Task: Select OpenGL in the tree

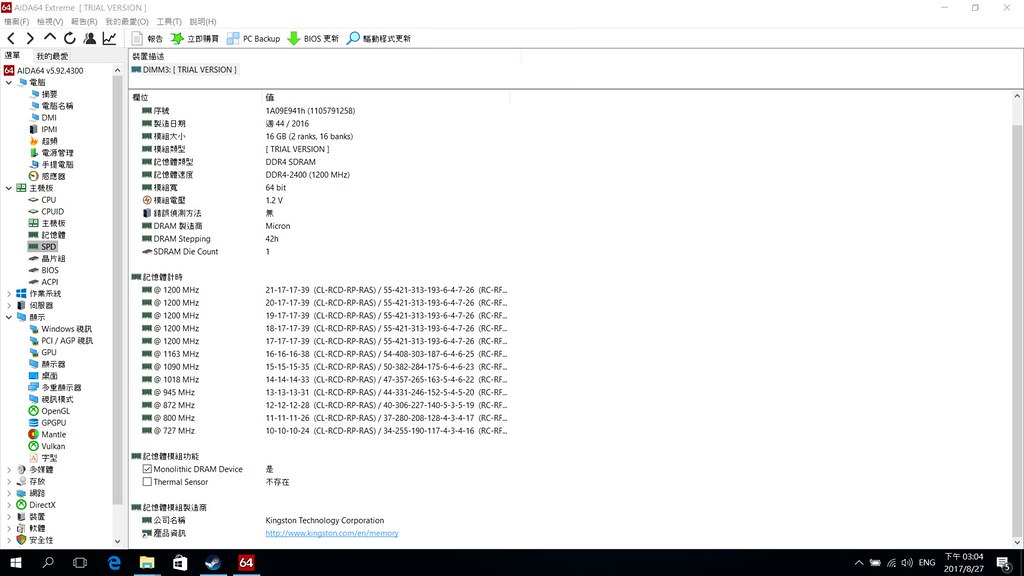Action: tap(56, 411)
